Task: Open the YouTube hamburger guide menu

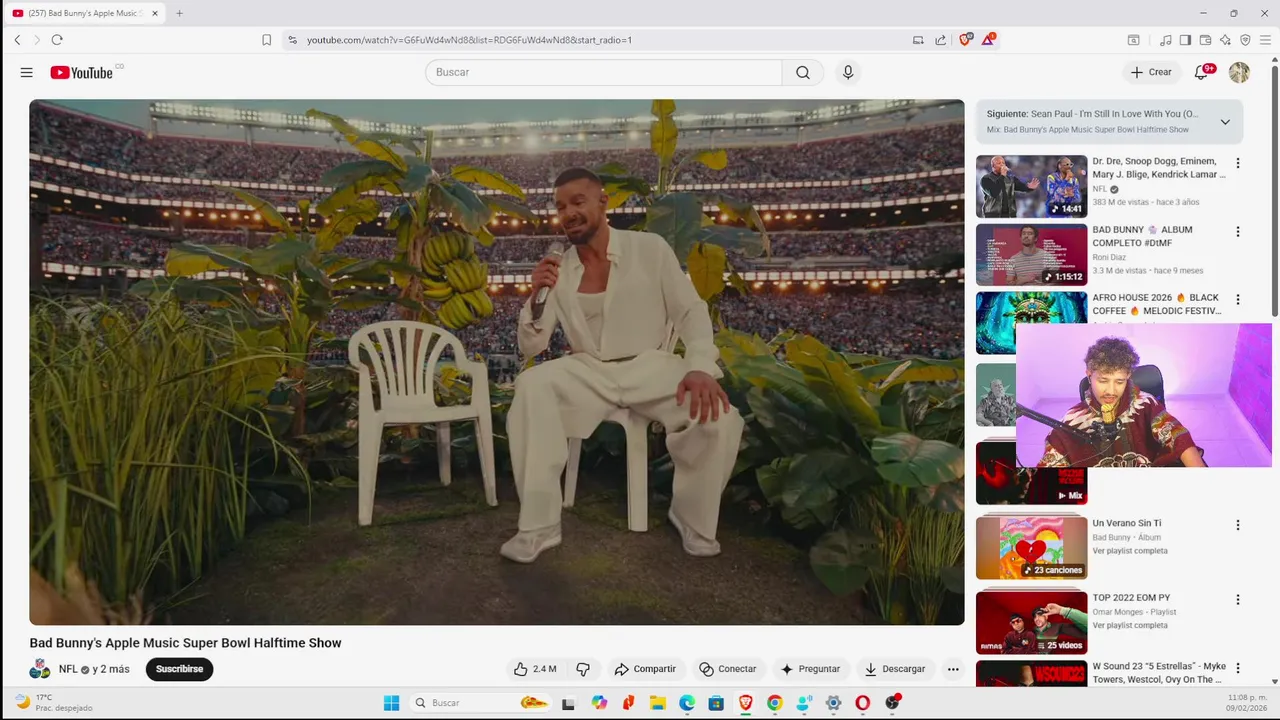Action: [x=27, y=72]
